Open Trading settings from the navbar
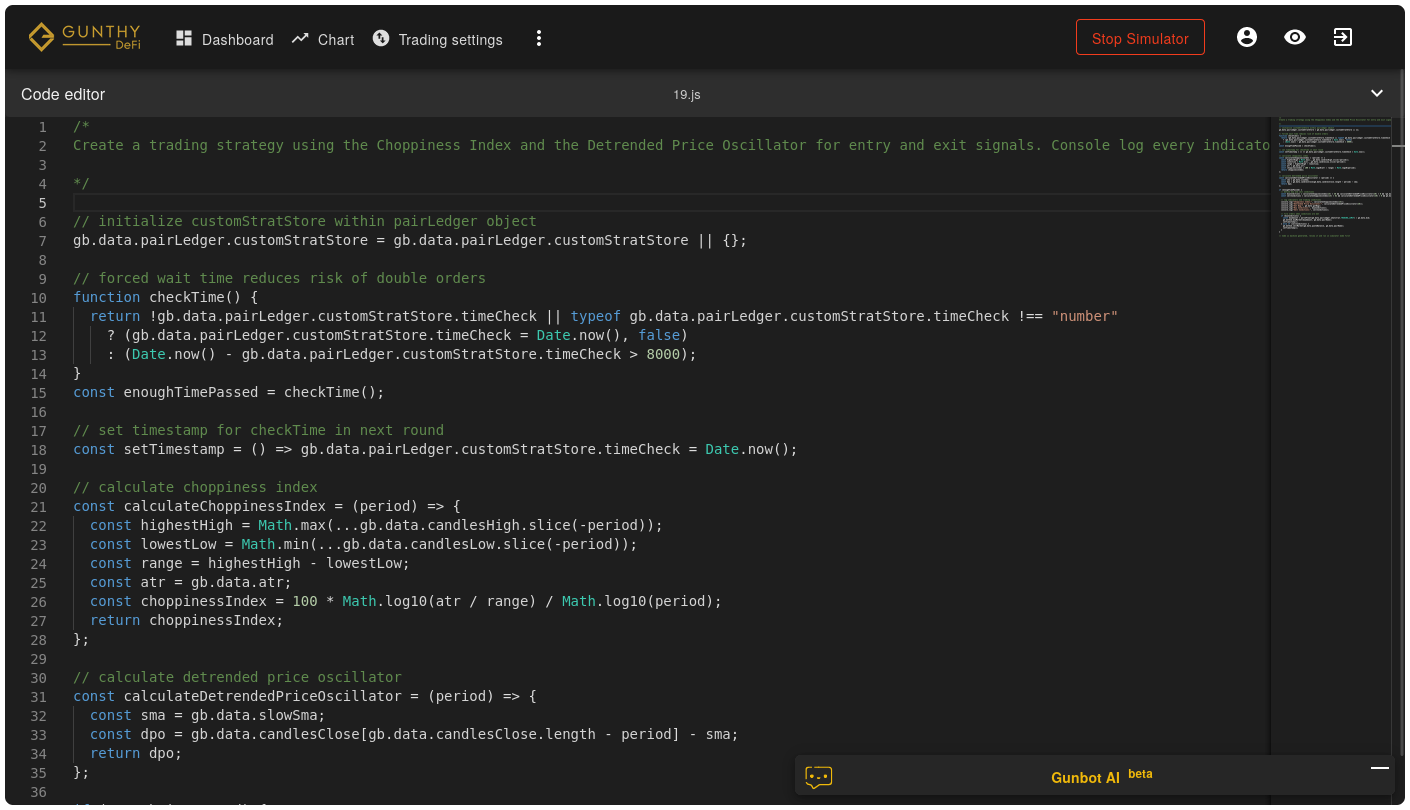Image resolution: width=1410 pixels, height=810 pixels. coord(450,40)
